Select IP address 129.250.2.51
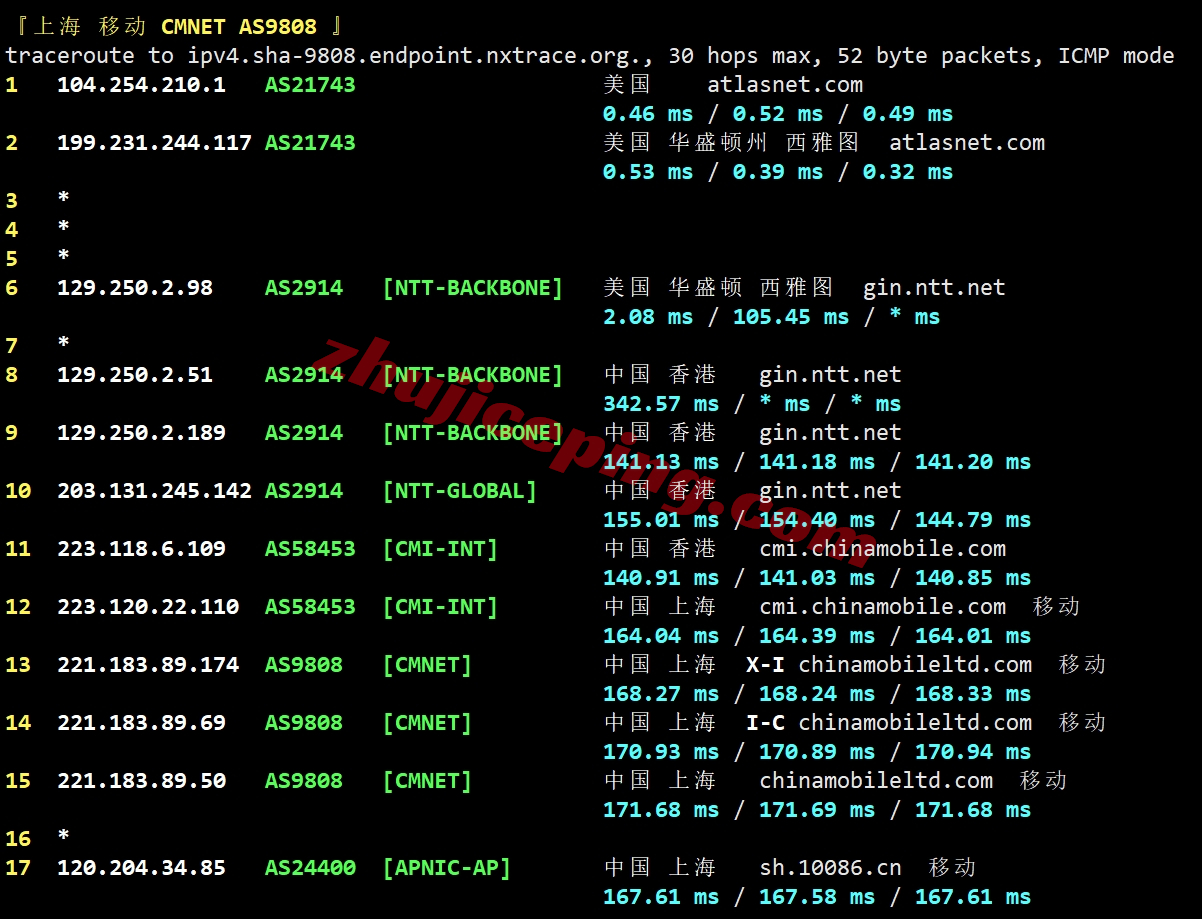Viewport: 1202px width, 919px height. 135,375
